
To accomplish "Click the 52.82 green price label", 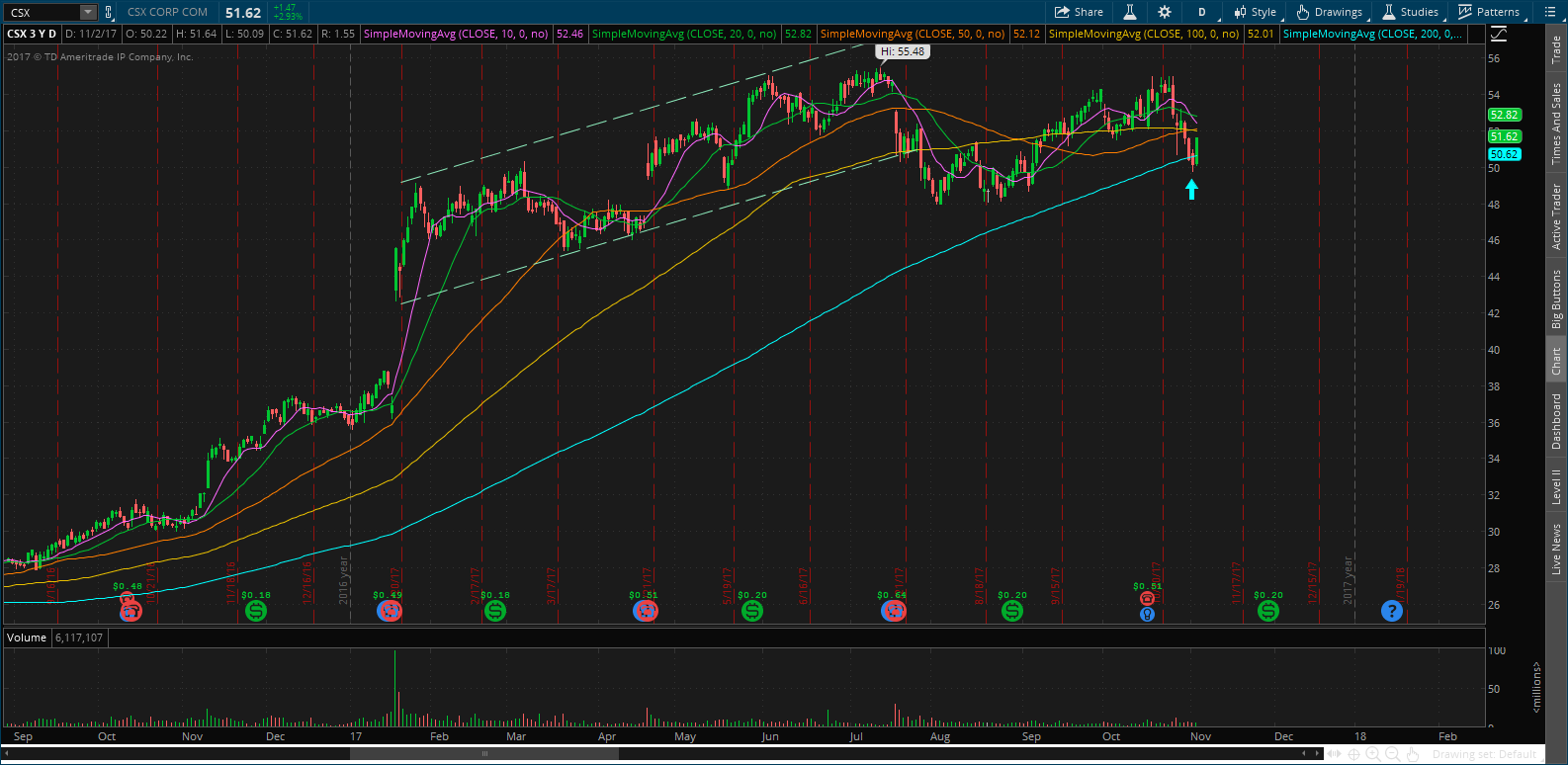I will pos(1504,115).
